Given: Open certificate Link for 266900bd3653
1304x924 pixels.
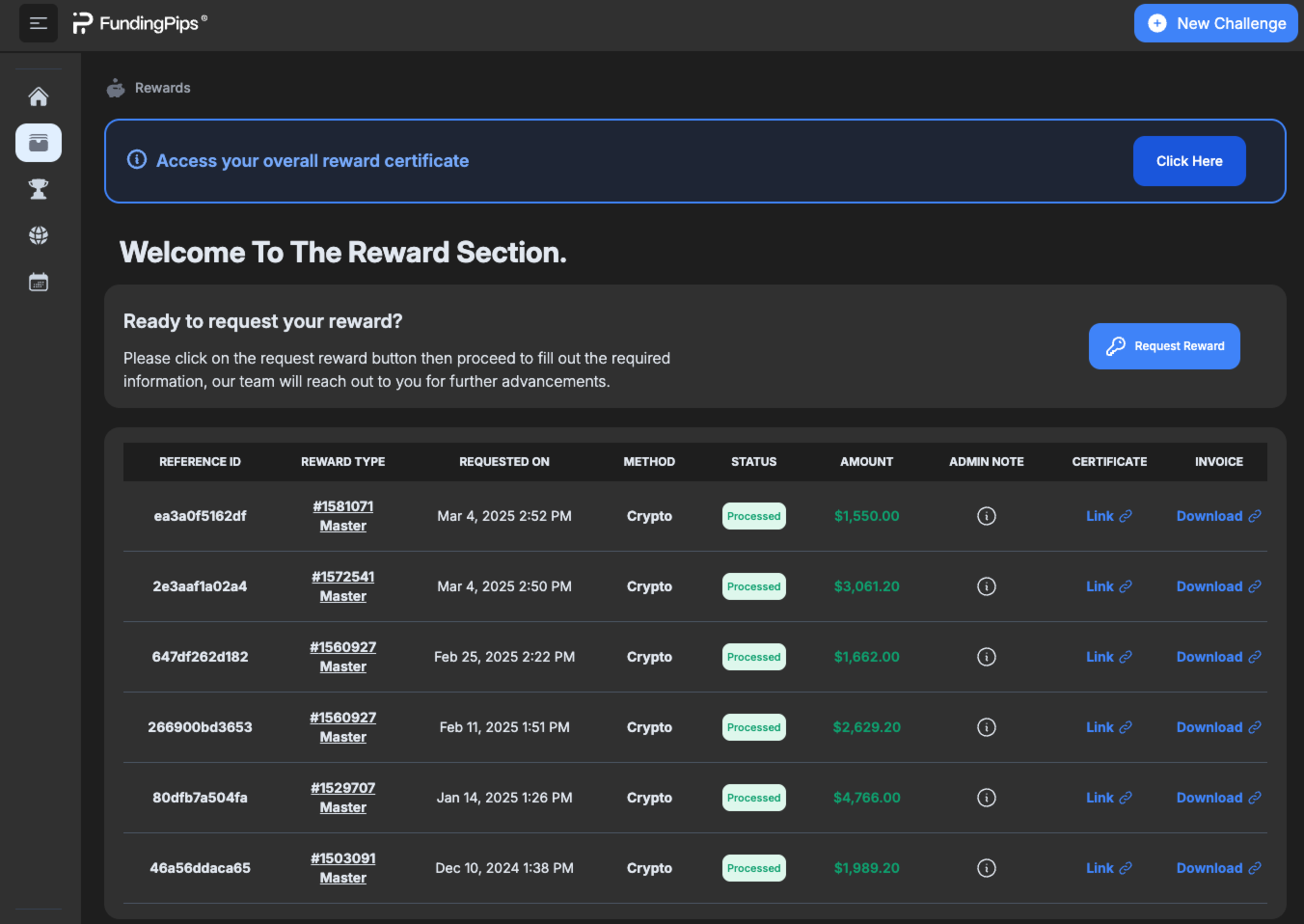Looking at the screenshot, I should (x=1109, y=727).
